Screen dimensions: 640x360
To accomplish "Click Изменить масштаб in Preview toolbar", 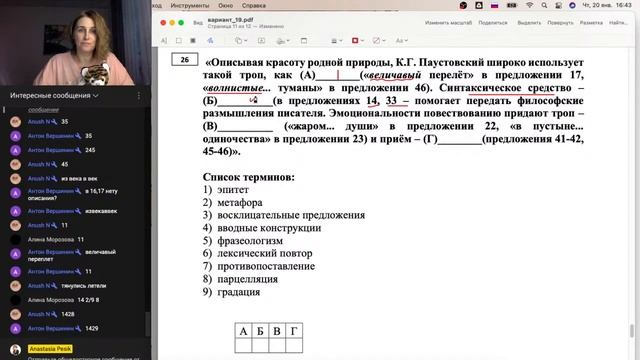I will [x=448, y=23].
